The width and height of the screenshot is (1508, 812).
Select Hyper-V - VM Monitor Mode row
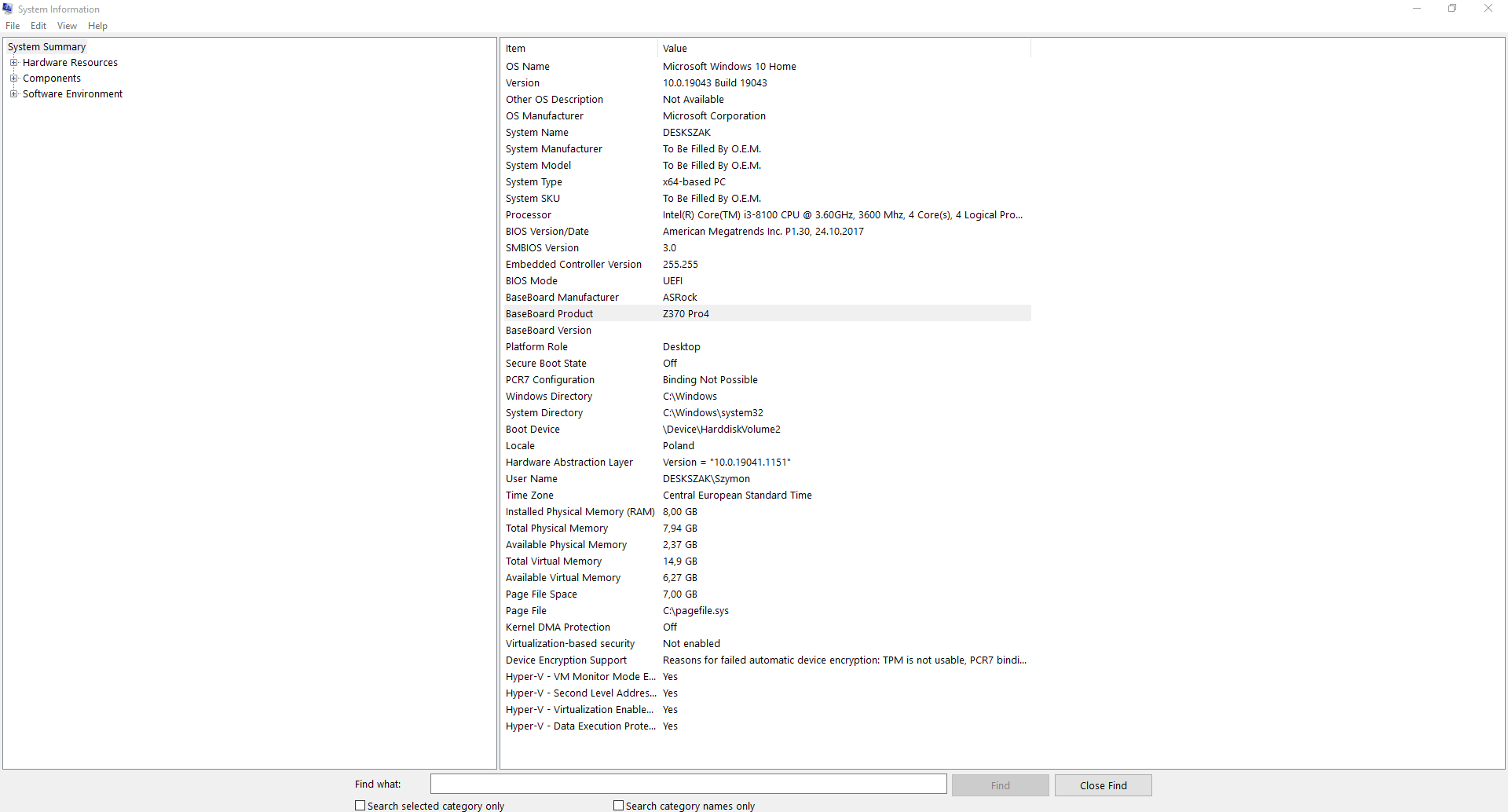766,677
